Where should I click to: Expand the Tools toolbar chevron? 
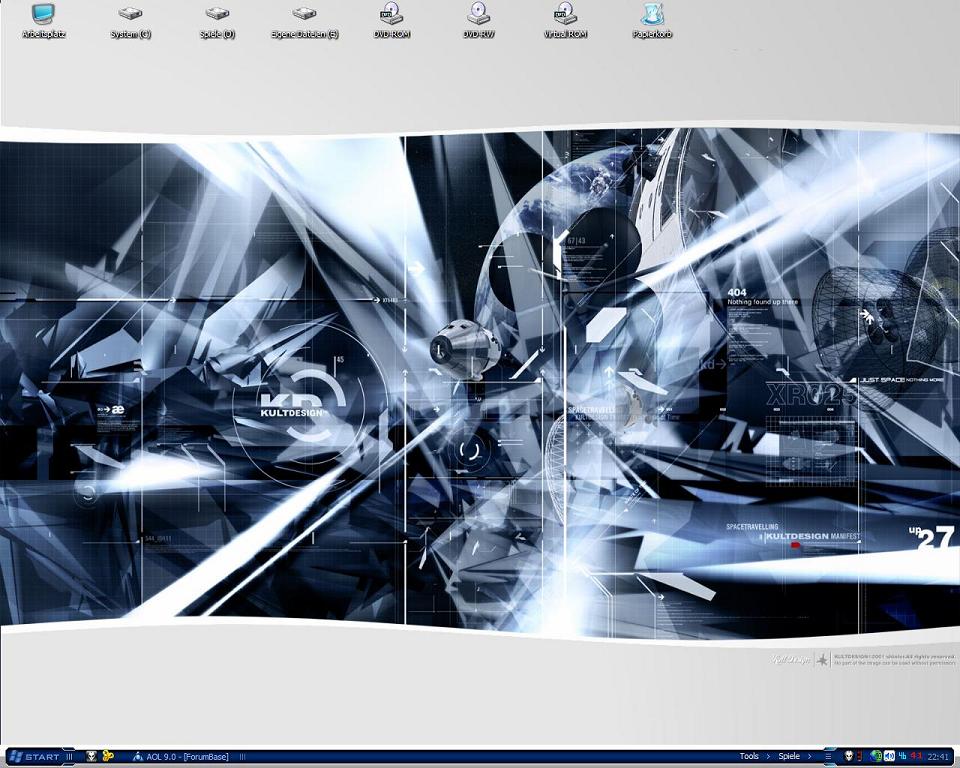coord(768,756)
